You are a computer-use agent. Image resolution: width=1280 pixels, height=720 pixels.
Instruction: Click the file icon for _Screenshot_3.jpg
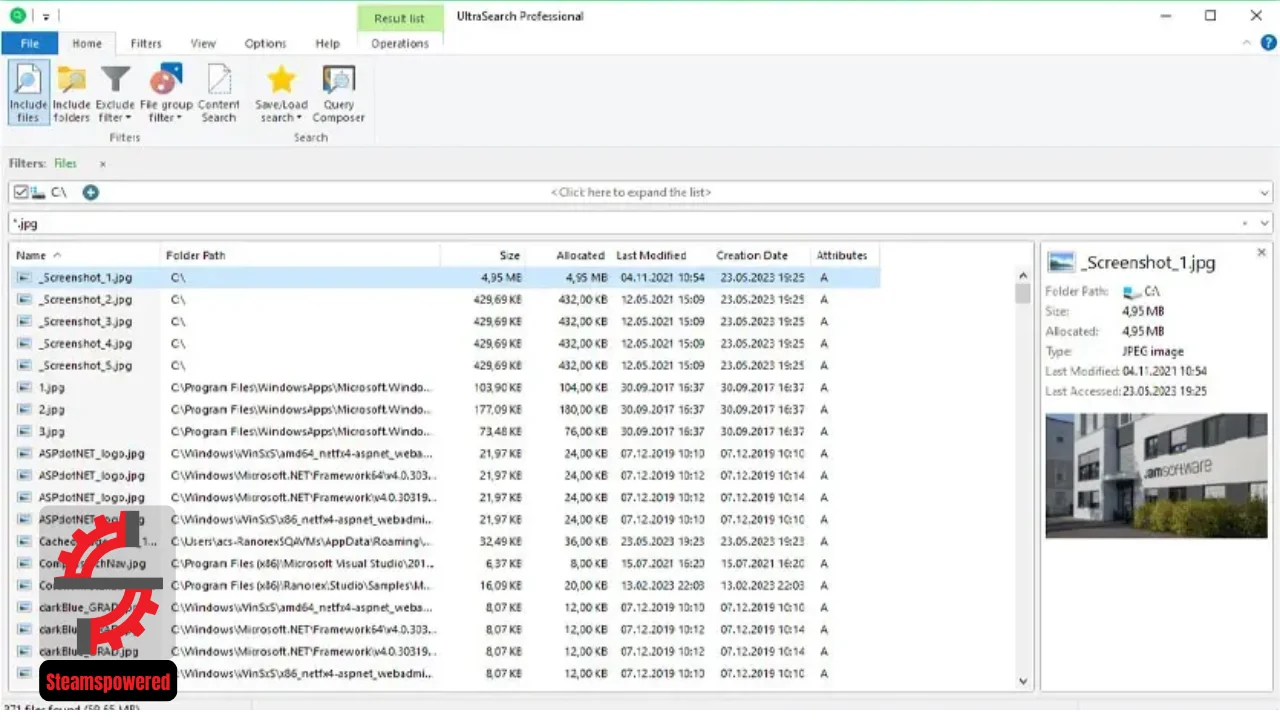[24, 322]
